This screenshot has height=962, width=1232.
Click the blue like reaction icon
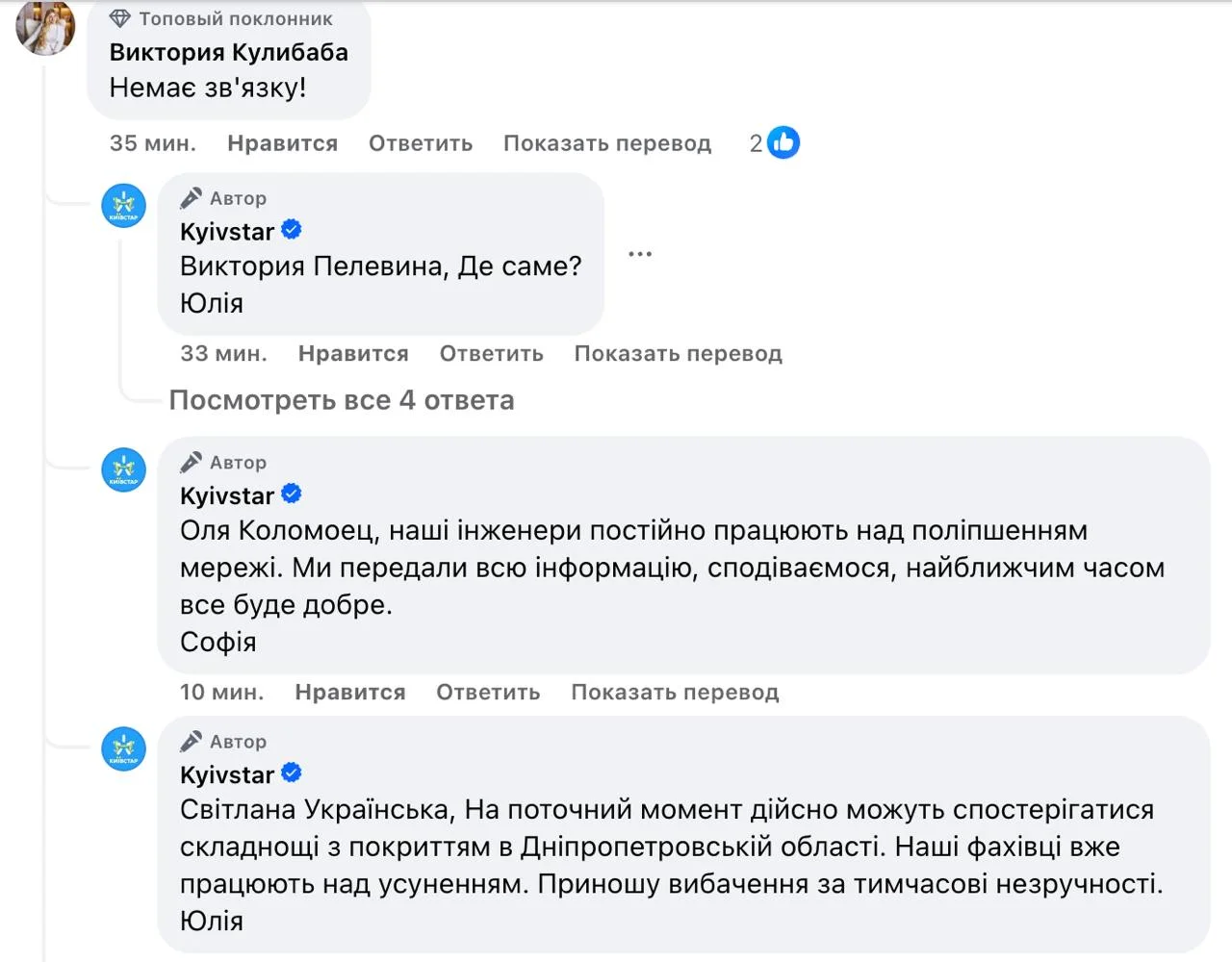tap(783, 143)
